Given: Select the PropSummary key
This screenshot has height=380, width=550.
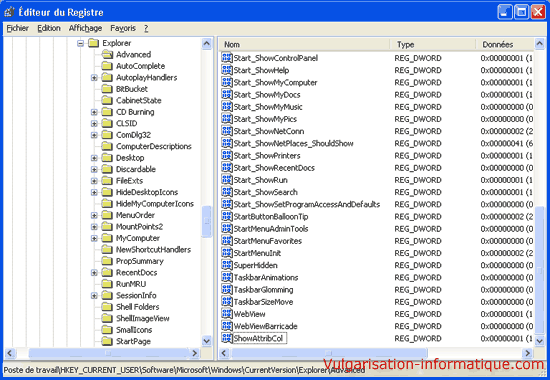Looking at the screenshot, I should (x=140, y=261).
